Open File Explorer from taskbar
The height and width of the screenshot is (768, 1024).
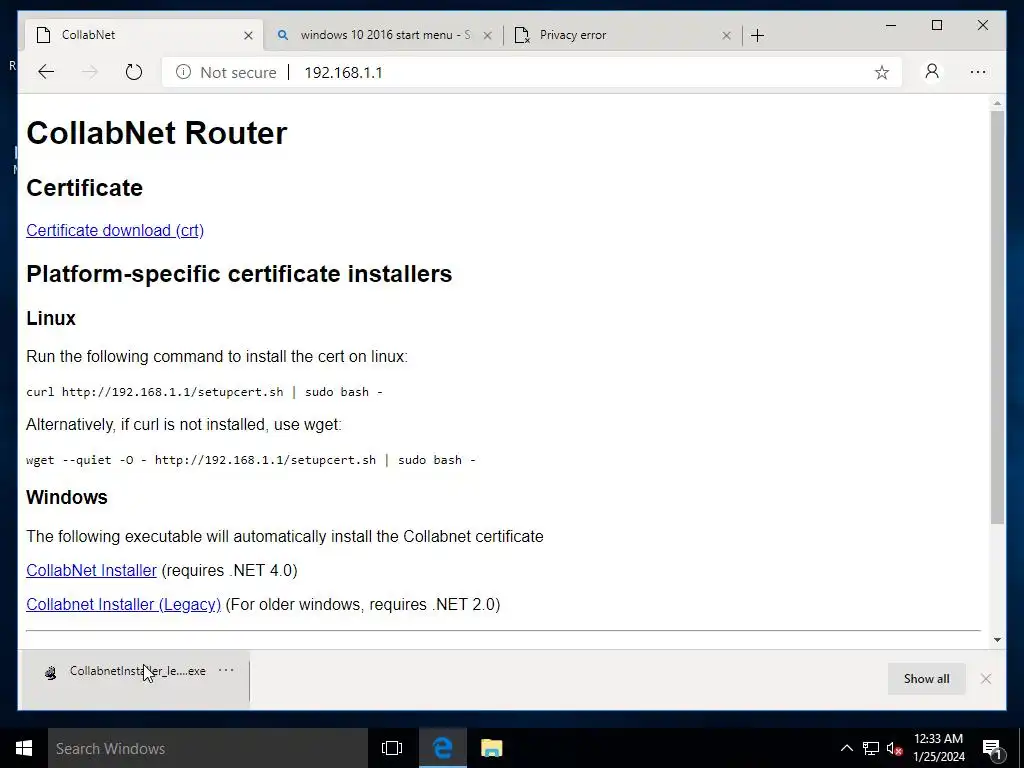pyautogui.click(x=492, y=748)
